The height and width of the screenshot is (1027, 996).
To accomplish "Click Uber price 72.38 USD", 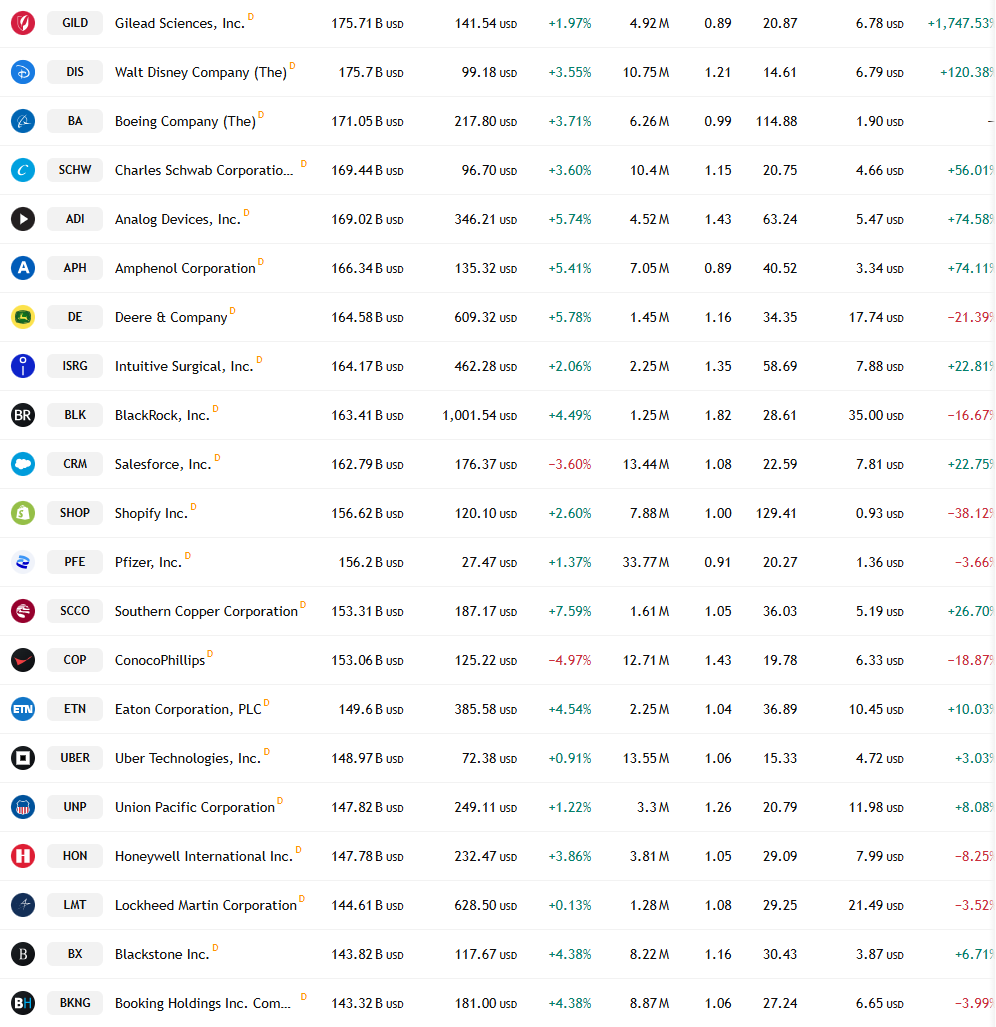I will (x=489, y=758).
